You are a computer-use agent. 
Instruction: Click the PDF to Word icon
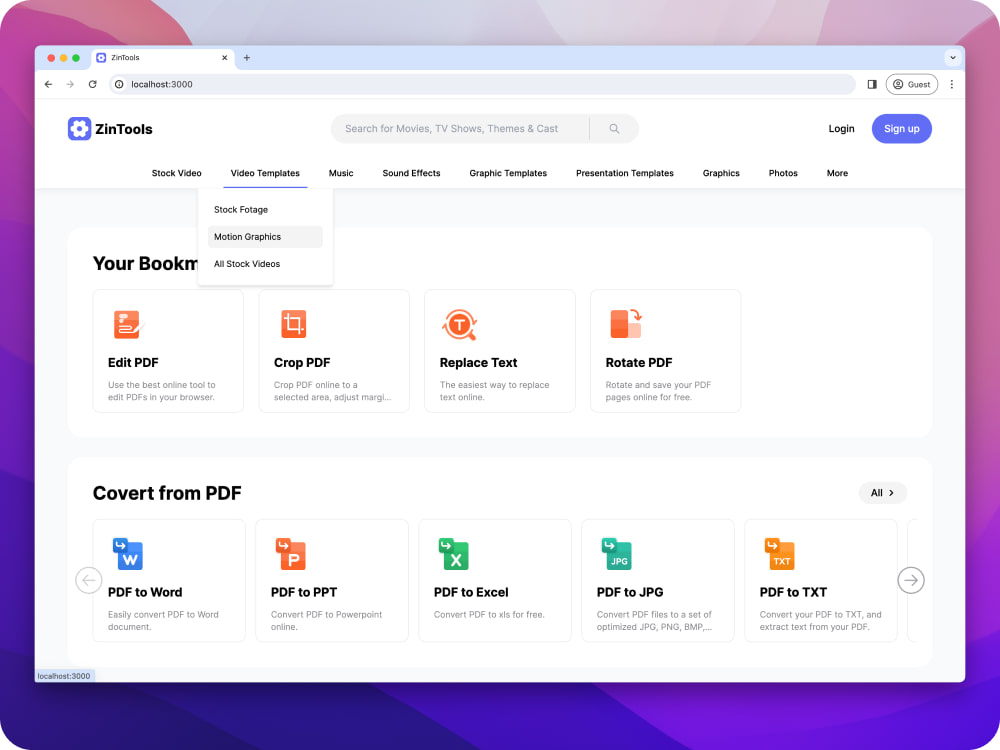[128, 554]
